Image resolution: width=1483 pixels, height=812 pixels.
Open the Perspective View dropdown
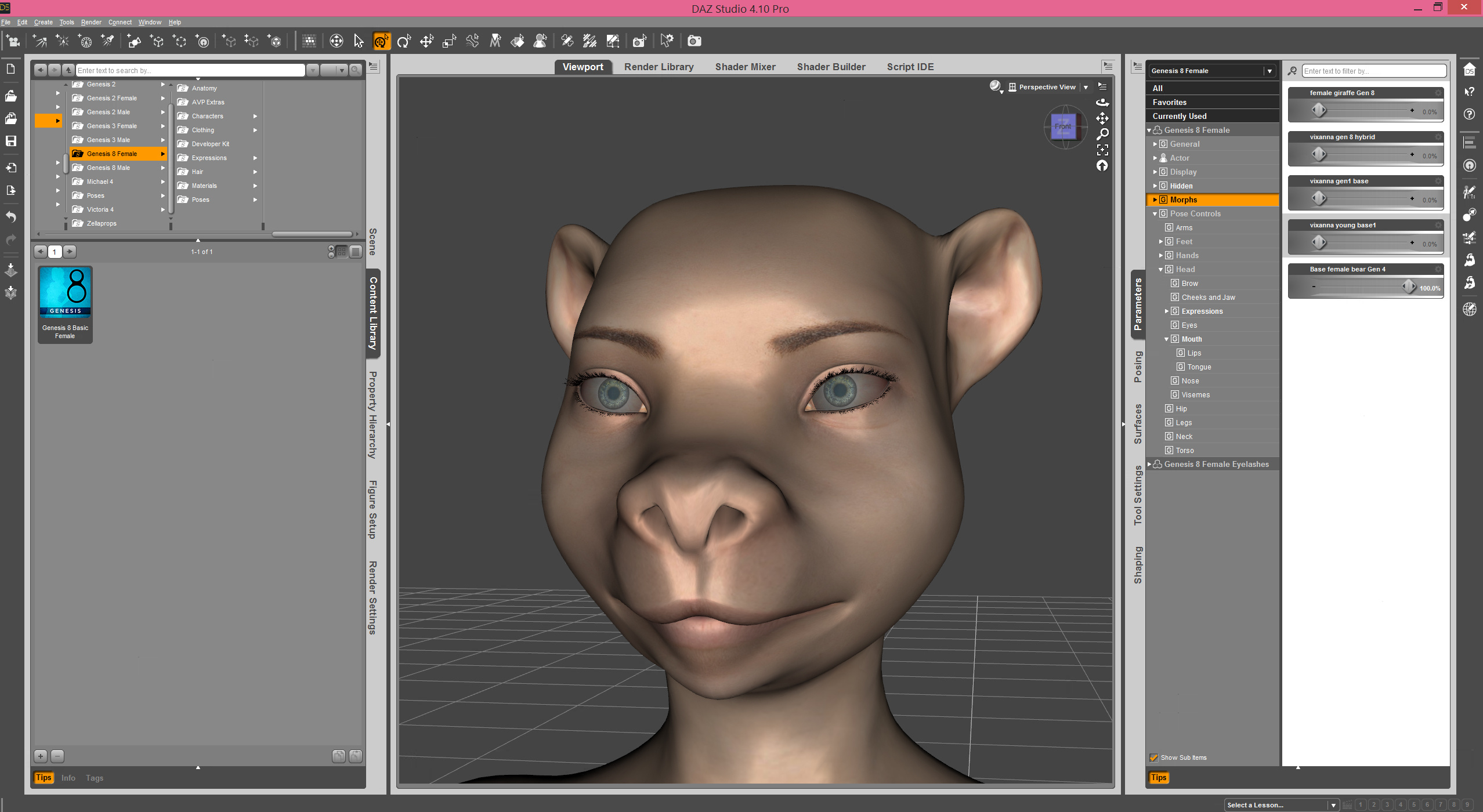pos(1086,87)
